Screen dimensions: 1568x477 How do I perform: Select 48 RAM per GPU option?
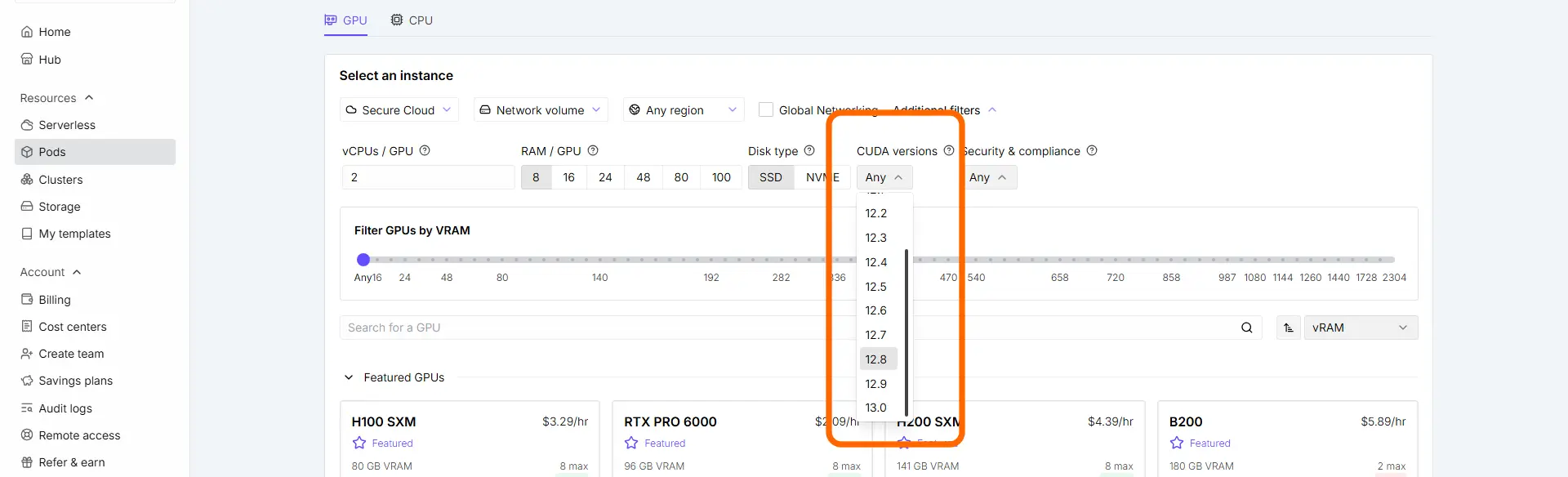coord(644,177)
